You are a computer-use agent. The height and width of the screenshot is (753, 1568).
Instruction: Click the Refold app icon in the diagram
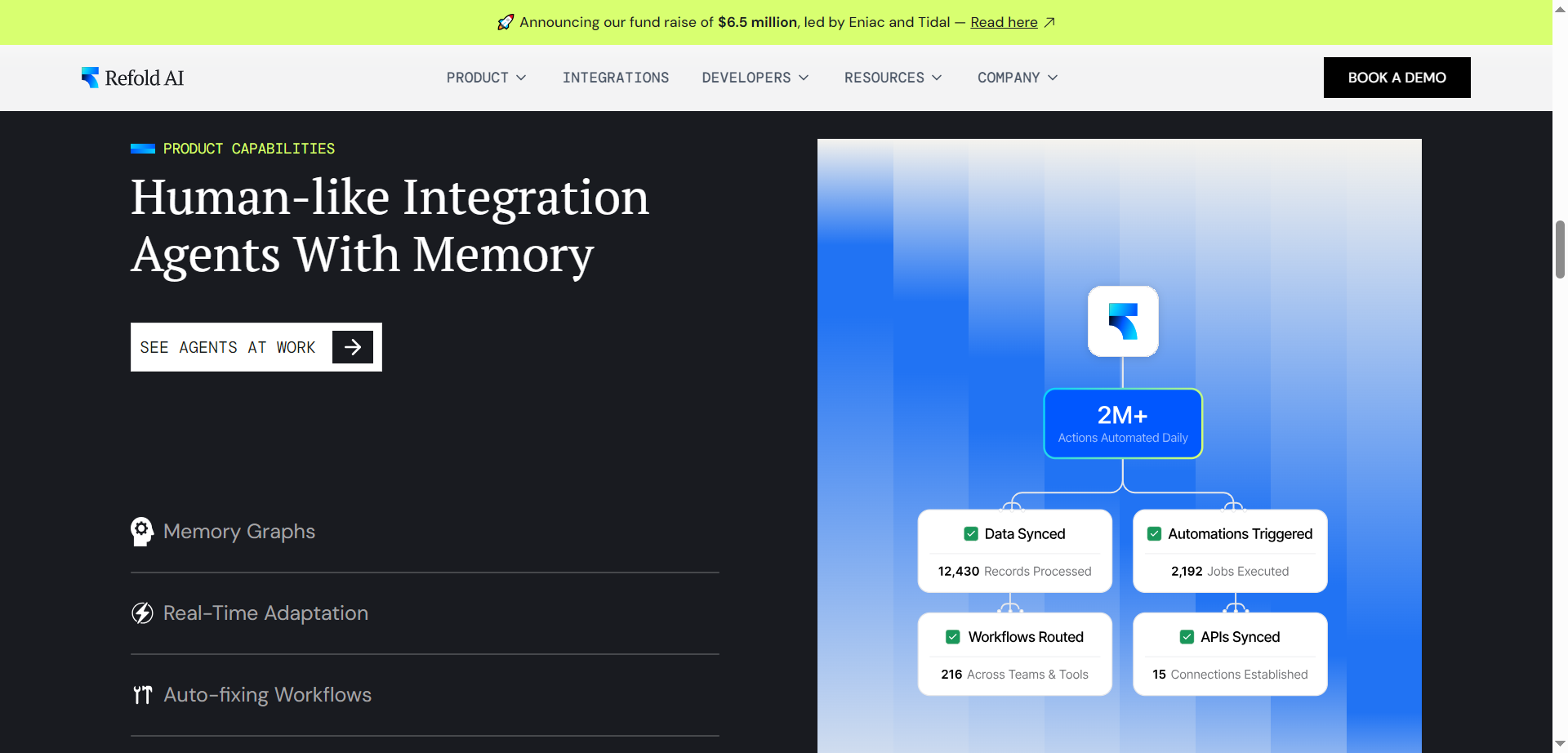pyautogui.click(x=1122, y=321)
